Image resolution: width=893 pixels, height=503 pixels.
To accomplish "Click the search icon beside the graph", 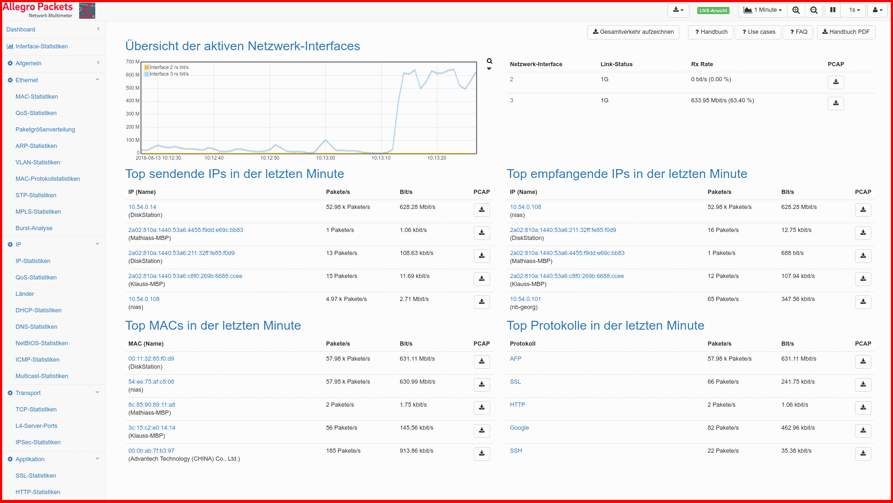I will coord(489,61).
